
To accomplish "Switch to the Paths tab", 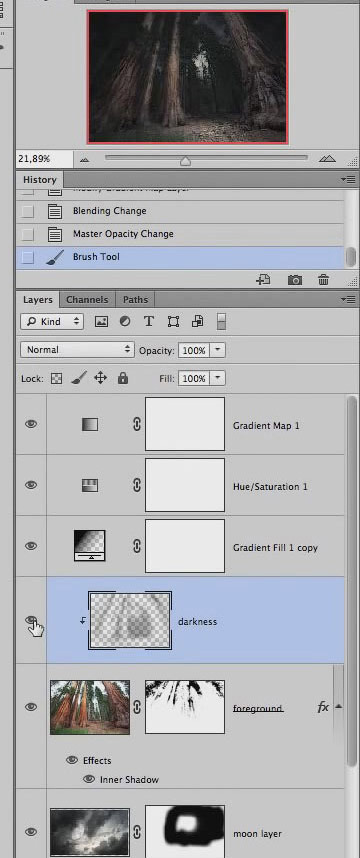I will pos(135,299).
